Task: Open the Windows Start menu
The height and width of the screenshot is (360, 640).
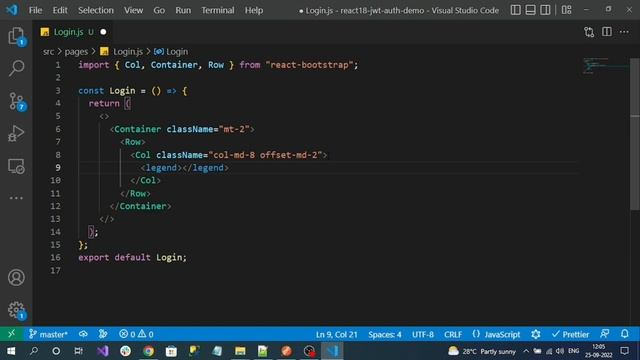Action: (x=11, y=351)
